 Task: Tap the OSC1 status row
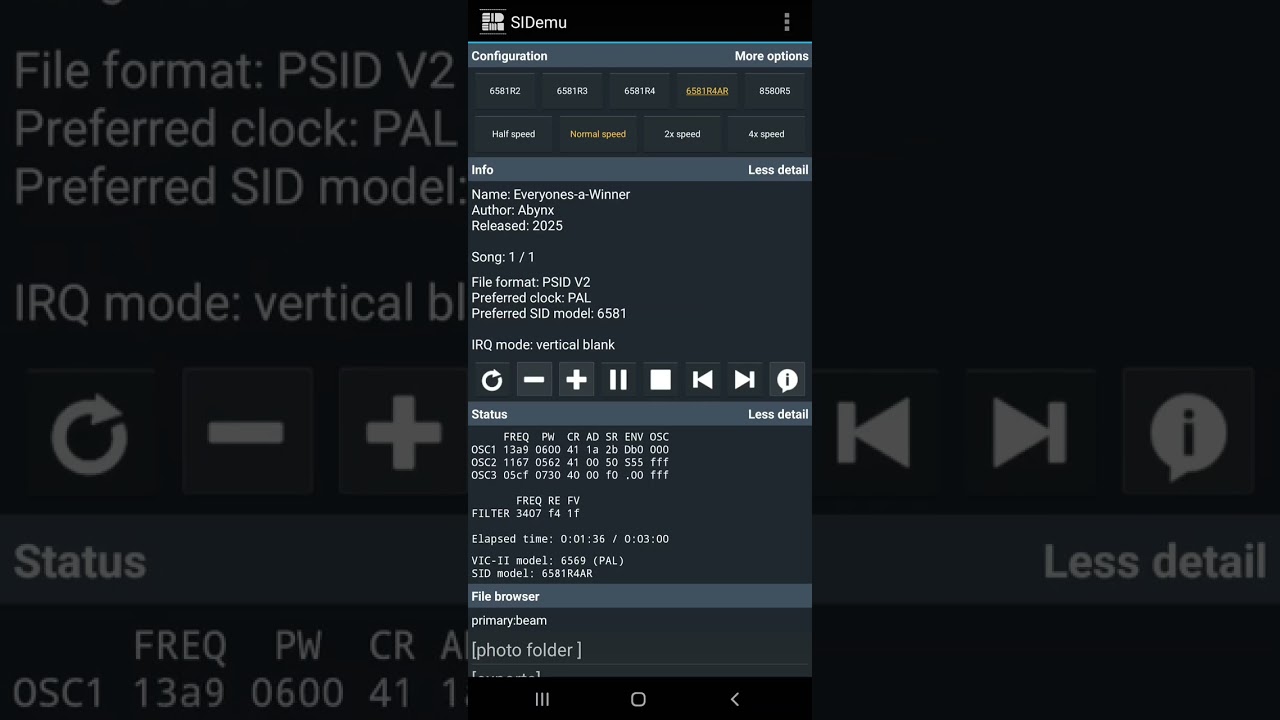click(570, 450)
